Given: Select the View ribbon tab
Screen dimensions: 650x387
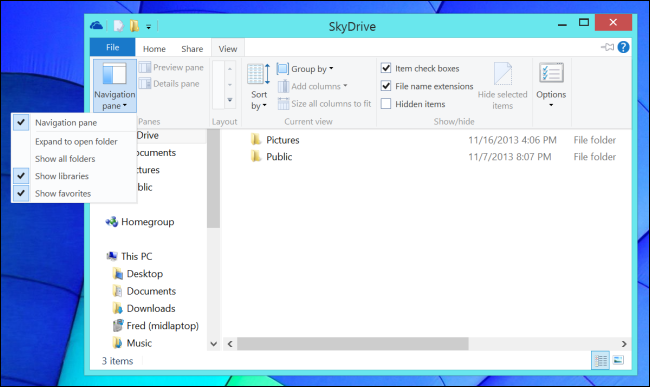Looking at the screenshot, I should [x=228, y=48].
